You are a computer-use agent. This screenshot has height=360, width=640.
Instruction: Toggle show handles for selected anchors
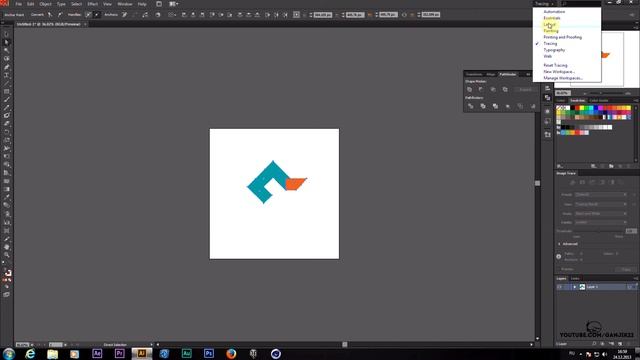[88, 15]
